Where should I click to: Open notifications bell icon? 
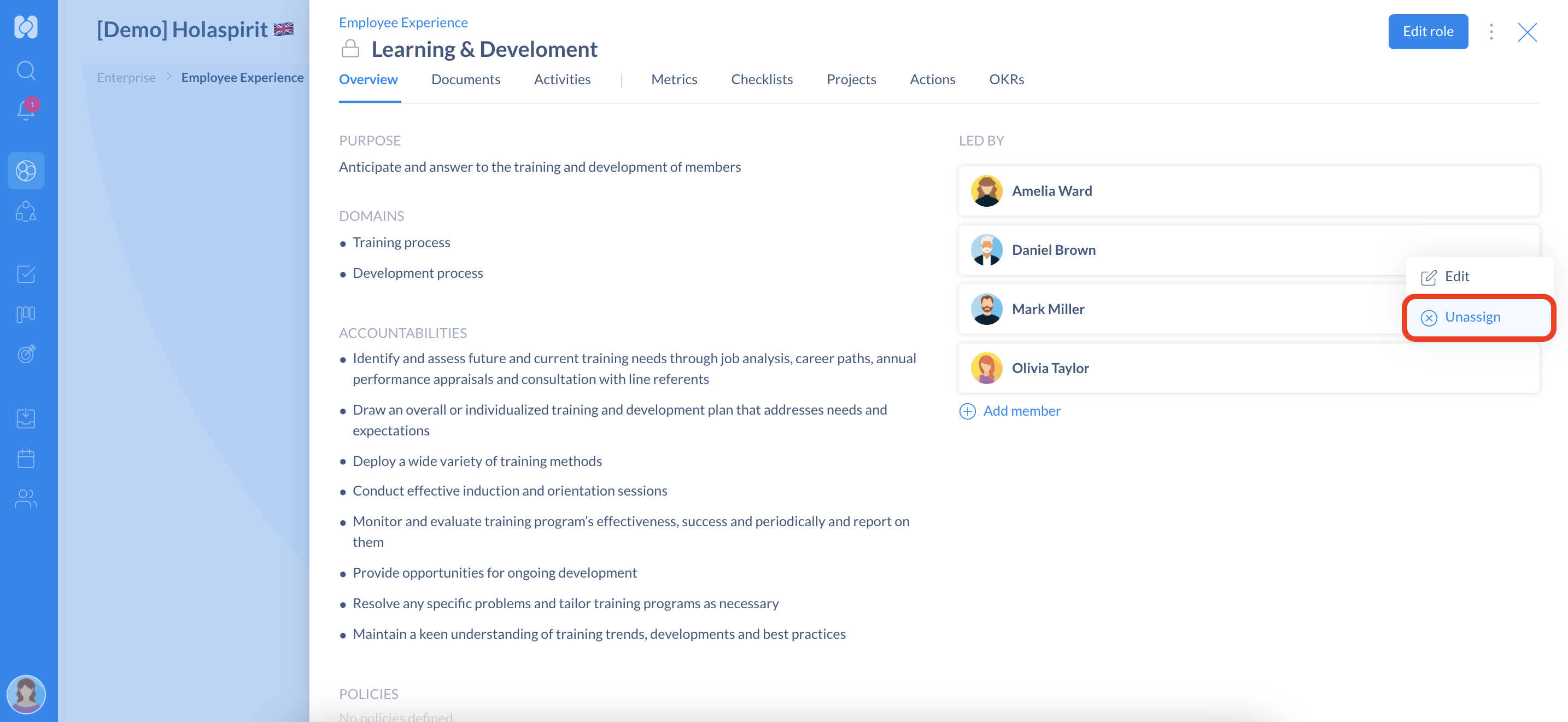[x=26, y=109]
